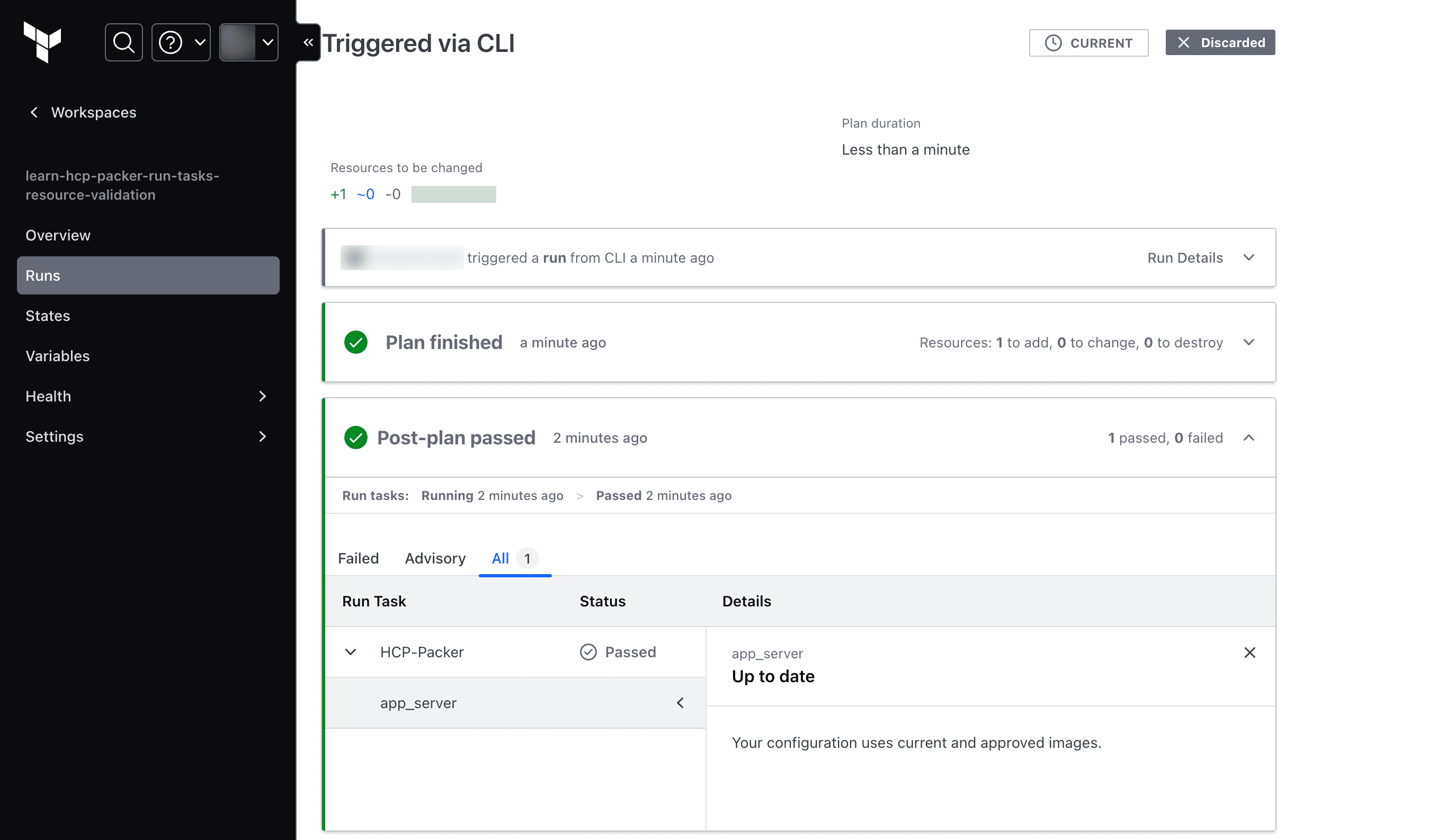Select the Advisory tab in run tasks
The image size is (1447, 840).
click(435, 558)
